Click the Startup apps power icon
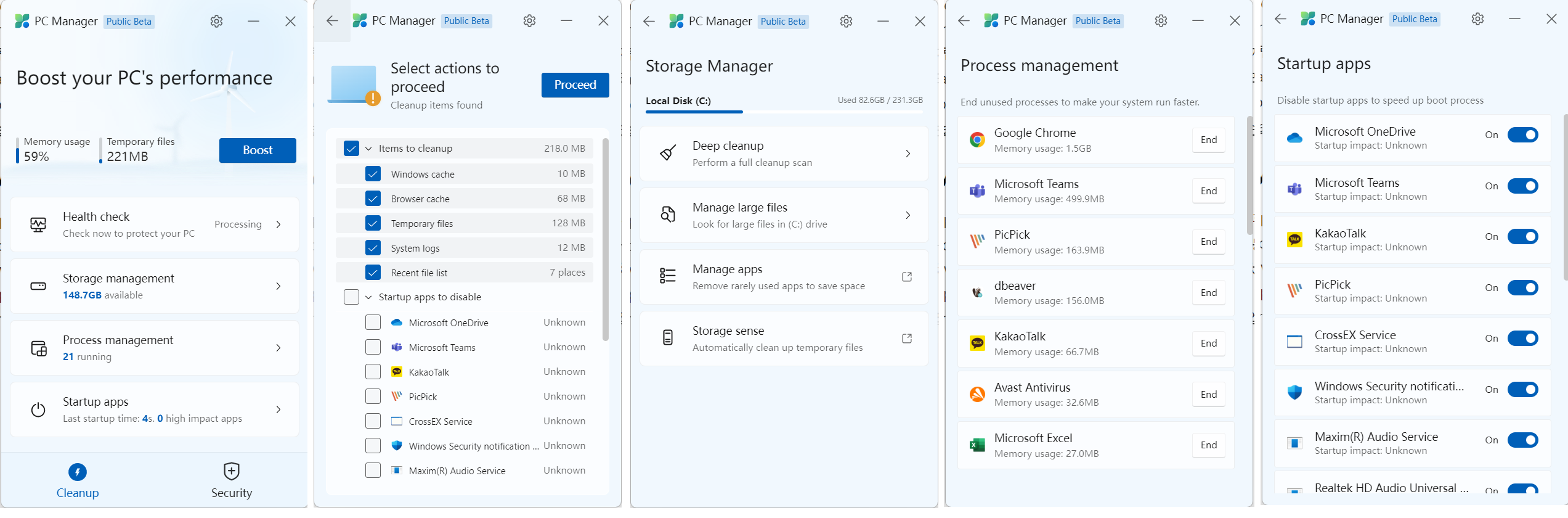Screen dimensions: 1568x518 tap(38, 409)
